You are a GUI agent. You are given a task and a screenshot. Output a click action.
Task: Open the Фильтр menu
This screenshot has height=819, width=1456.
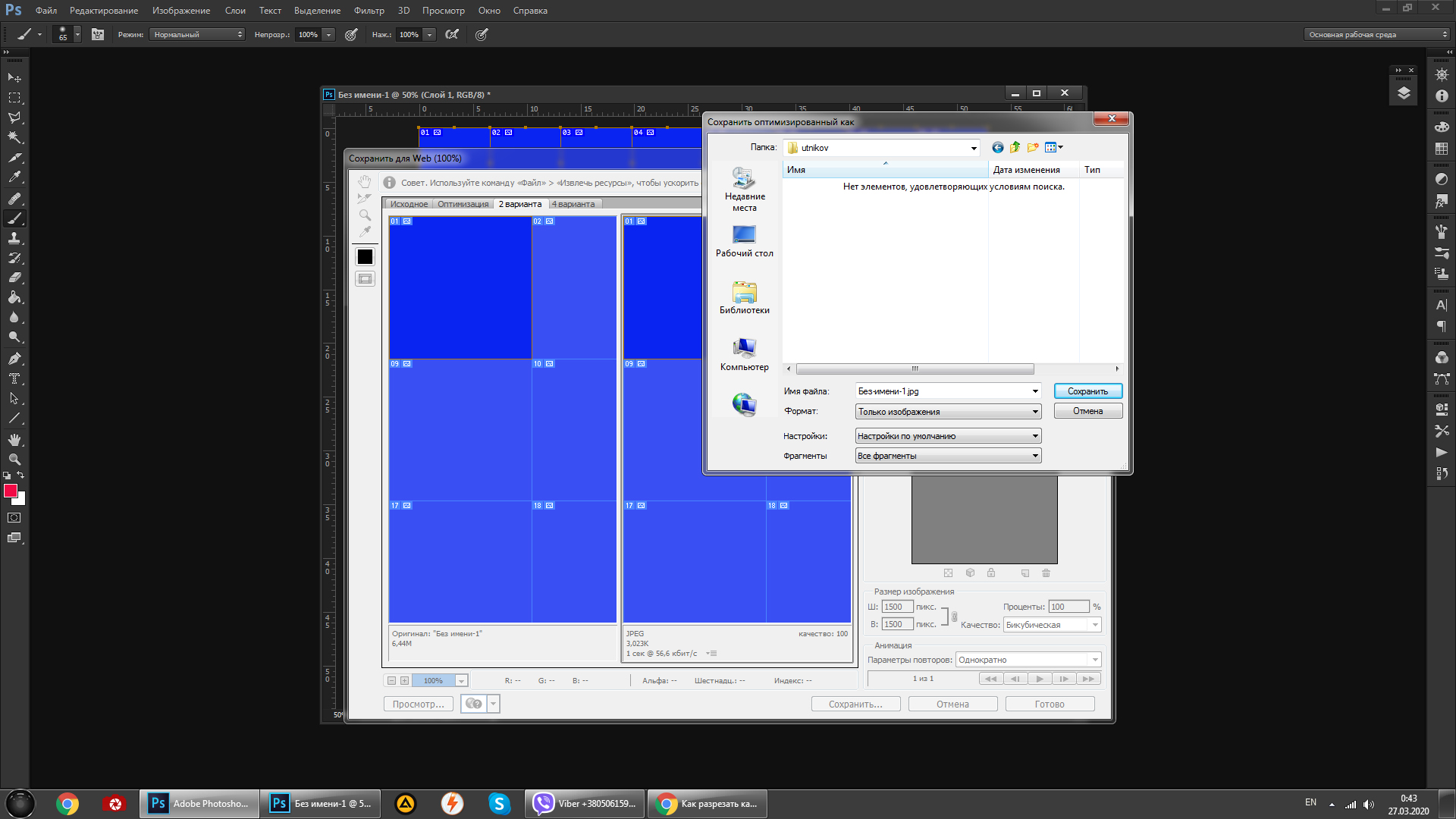(x=369, y=11)
